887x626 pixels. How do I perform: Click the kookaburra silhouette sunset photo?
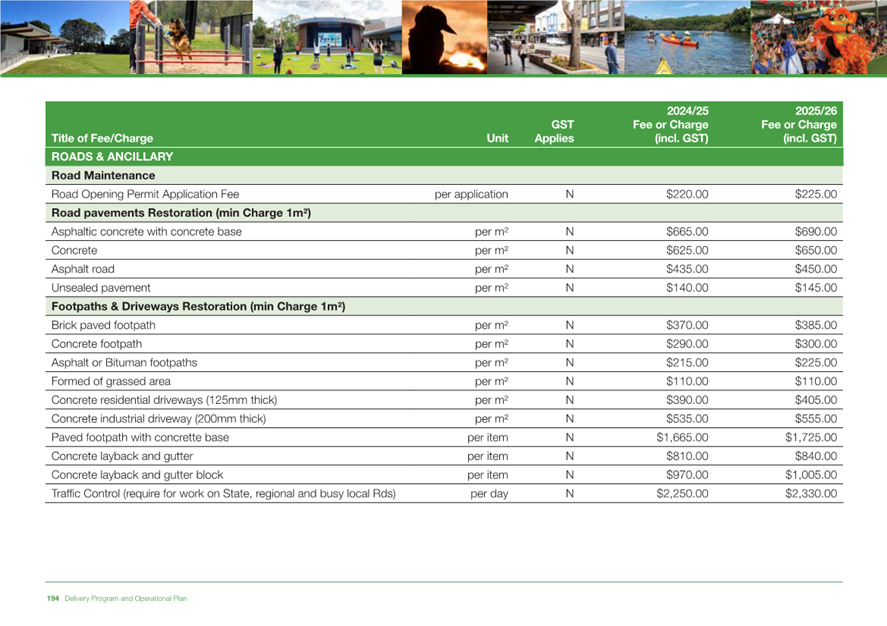click(x=444, y=37)
